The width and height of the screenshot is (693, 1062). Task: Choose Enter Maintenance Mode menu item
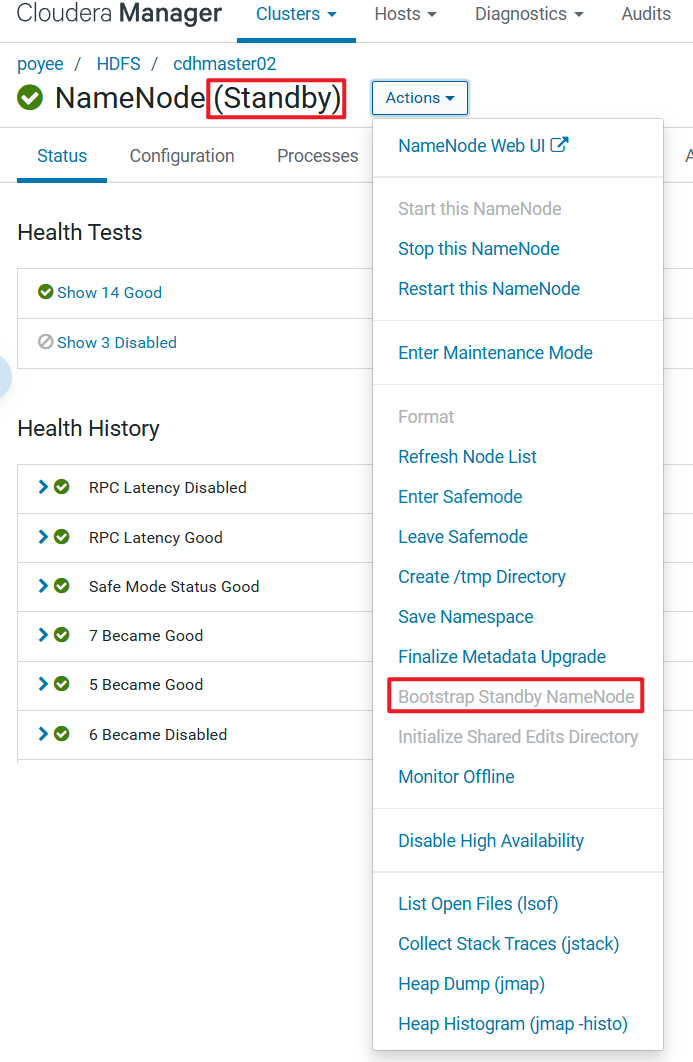click(x=495, y=353)
